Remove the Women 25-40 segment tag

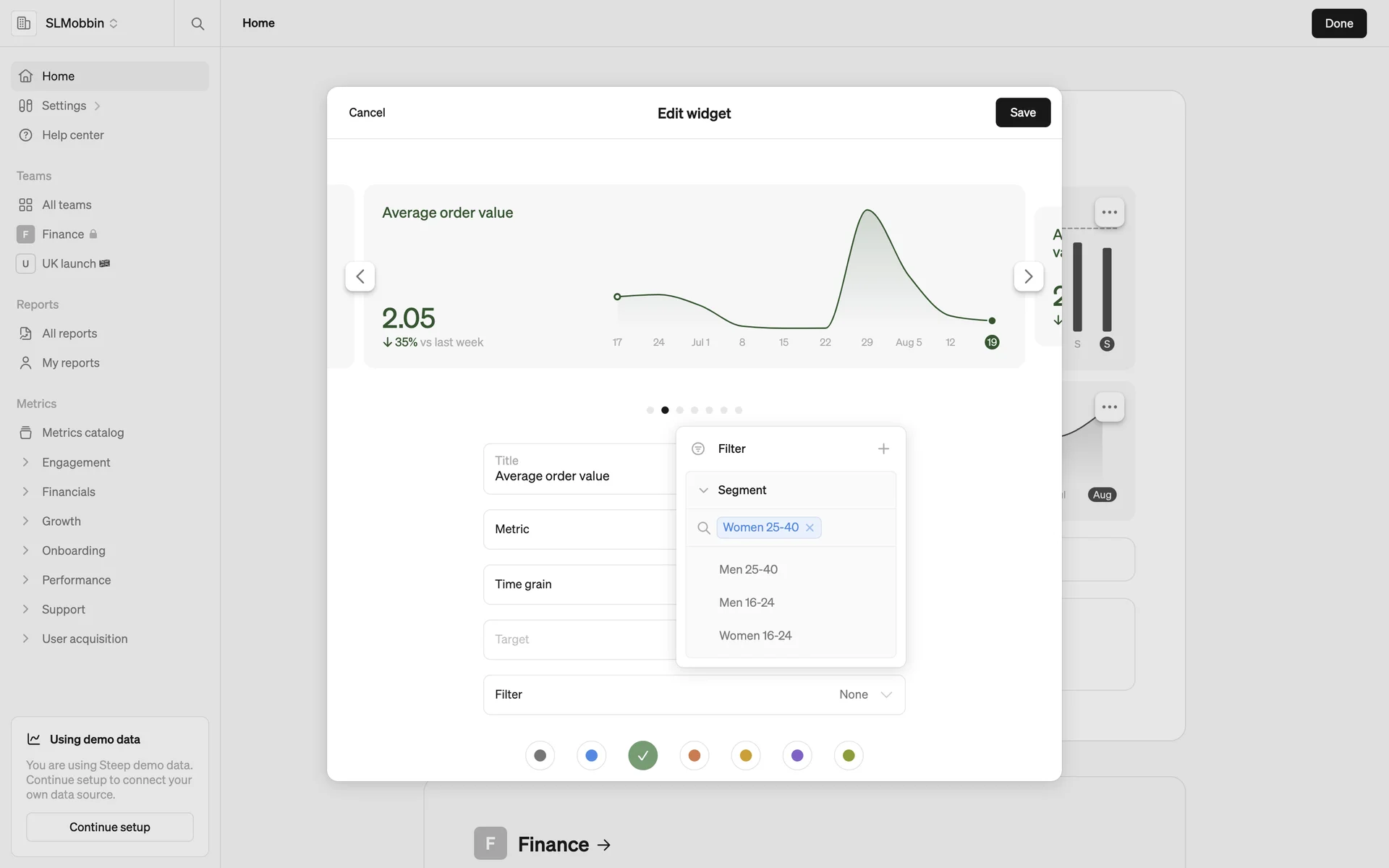pyautogui.click(x=810, y=528)
